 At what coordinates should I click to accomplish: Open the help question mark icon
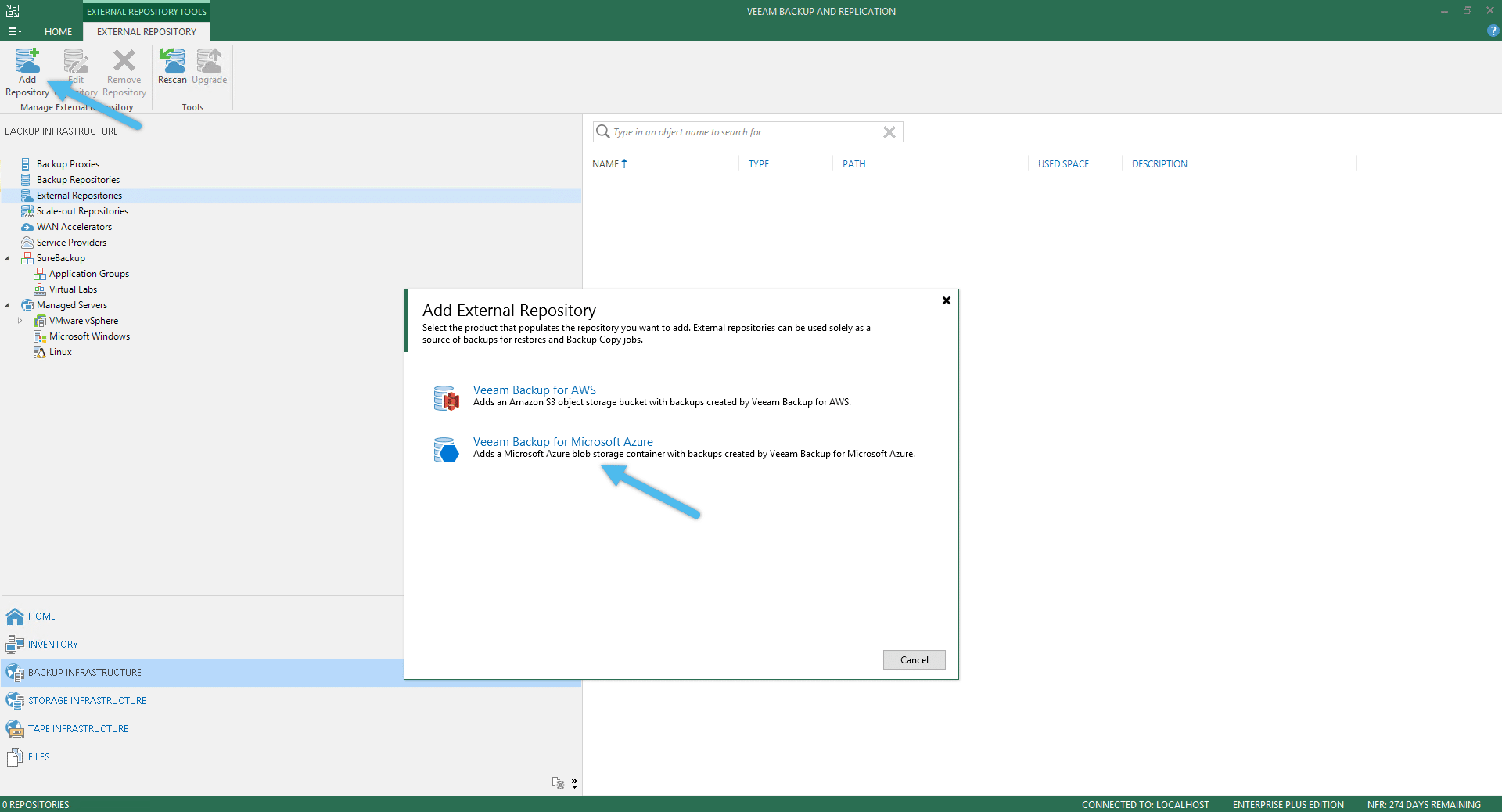(x=1493, y=31)
